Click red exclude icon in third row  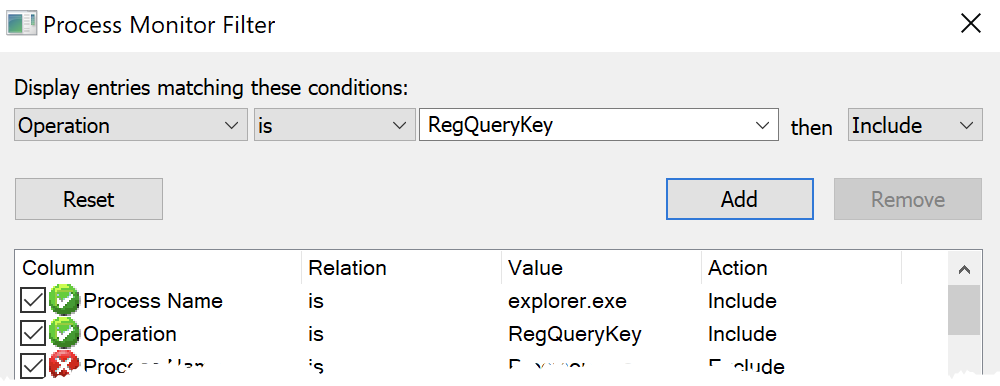[64, 365]
